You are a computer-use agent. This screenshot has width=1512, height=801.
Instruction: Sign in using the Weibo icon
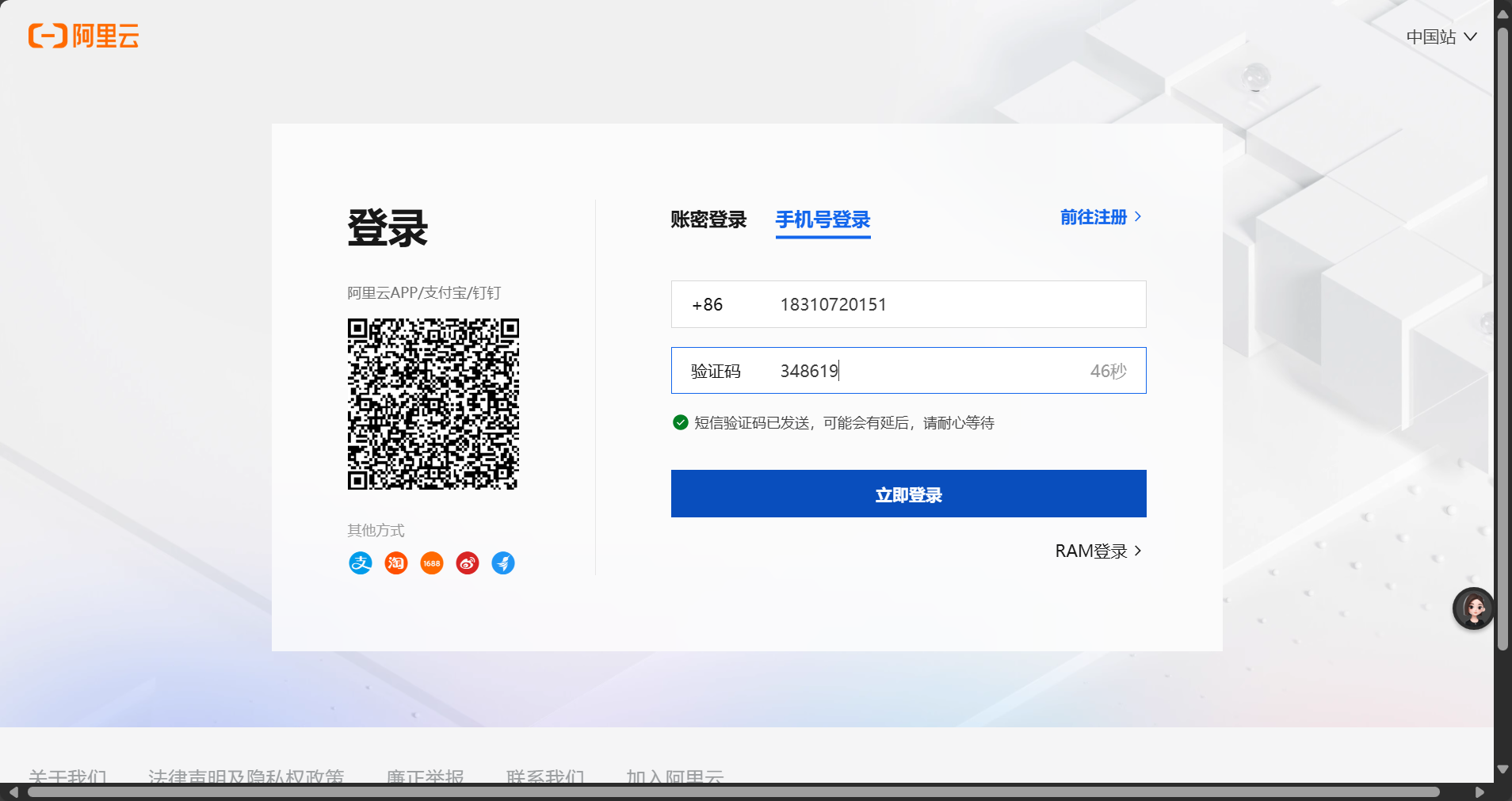tap(468, 563)
